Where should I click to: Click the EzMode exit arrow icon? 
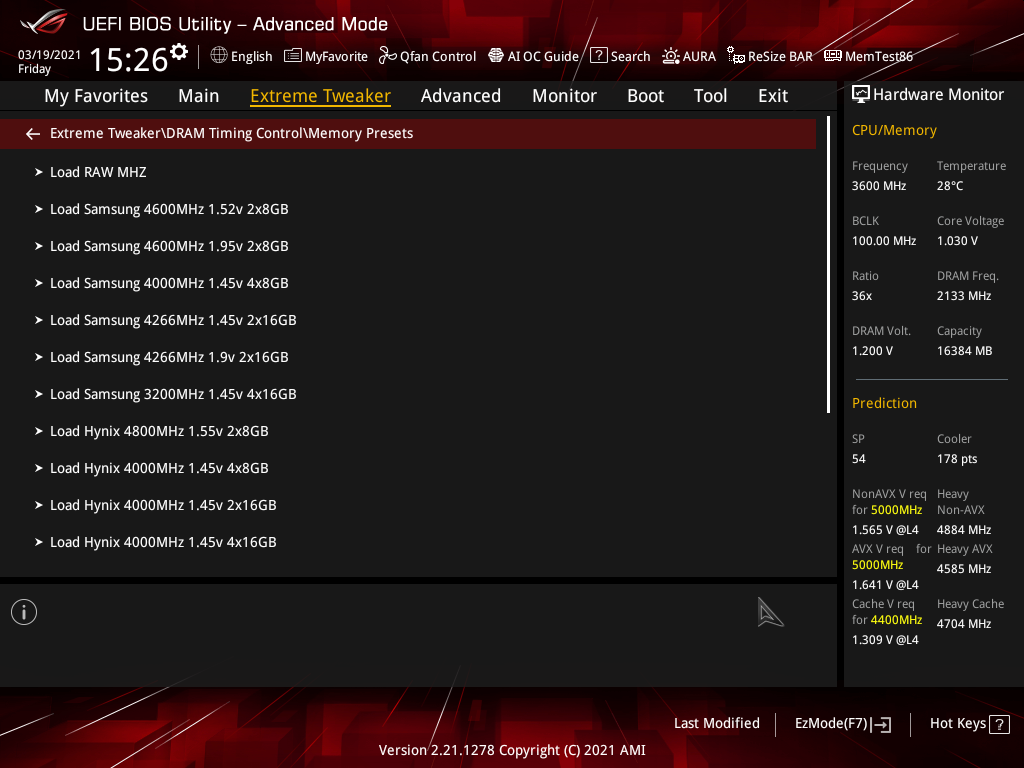882,724
